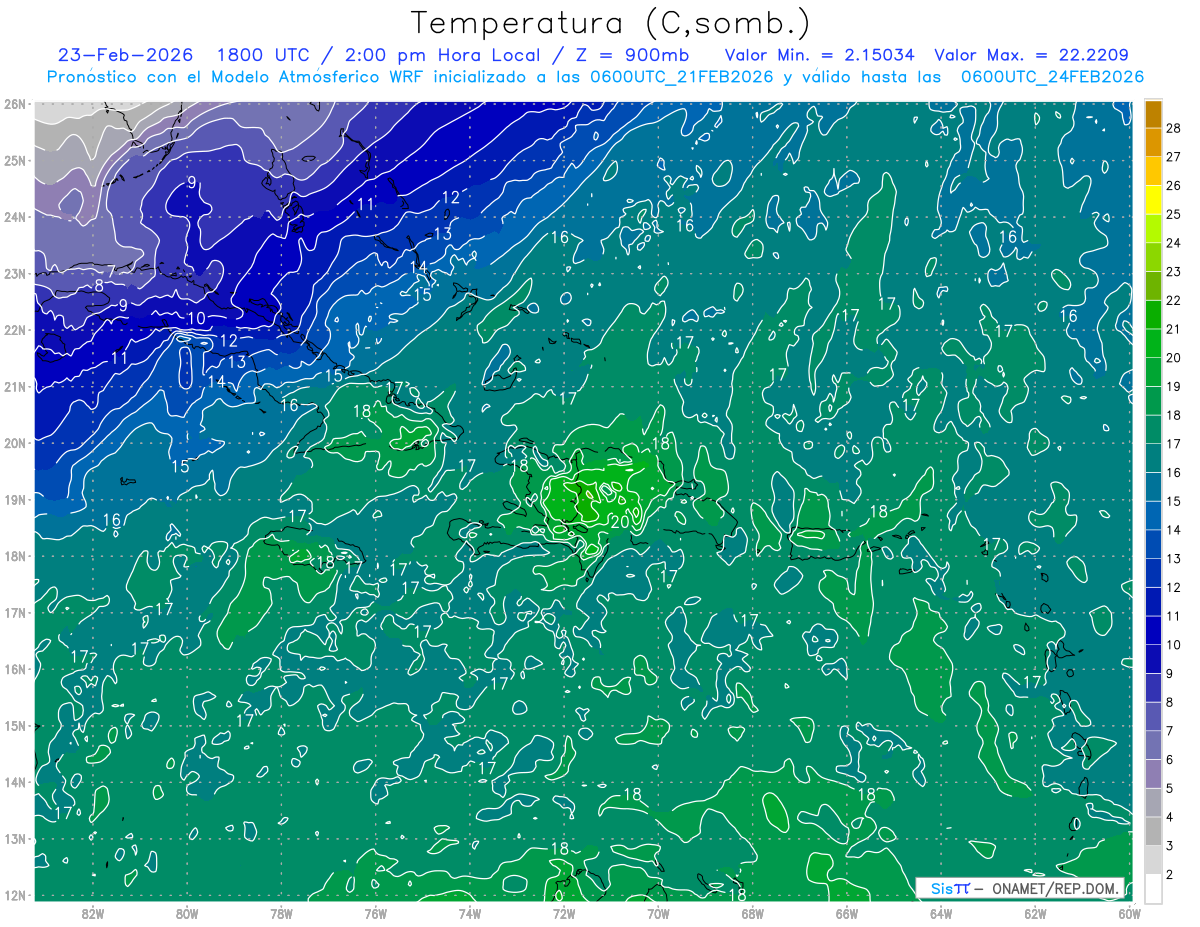Click the '13N' latitude axis label
Viewport: 1200px width, 927px height.
14,838
